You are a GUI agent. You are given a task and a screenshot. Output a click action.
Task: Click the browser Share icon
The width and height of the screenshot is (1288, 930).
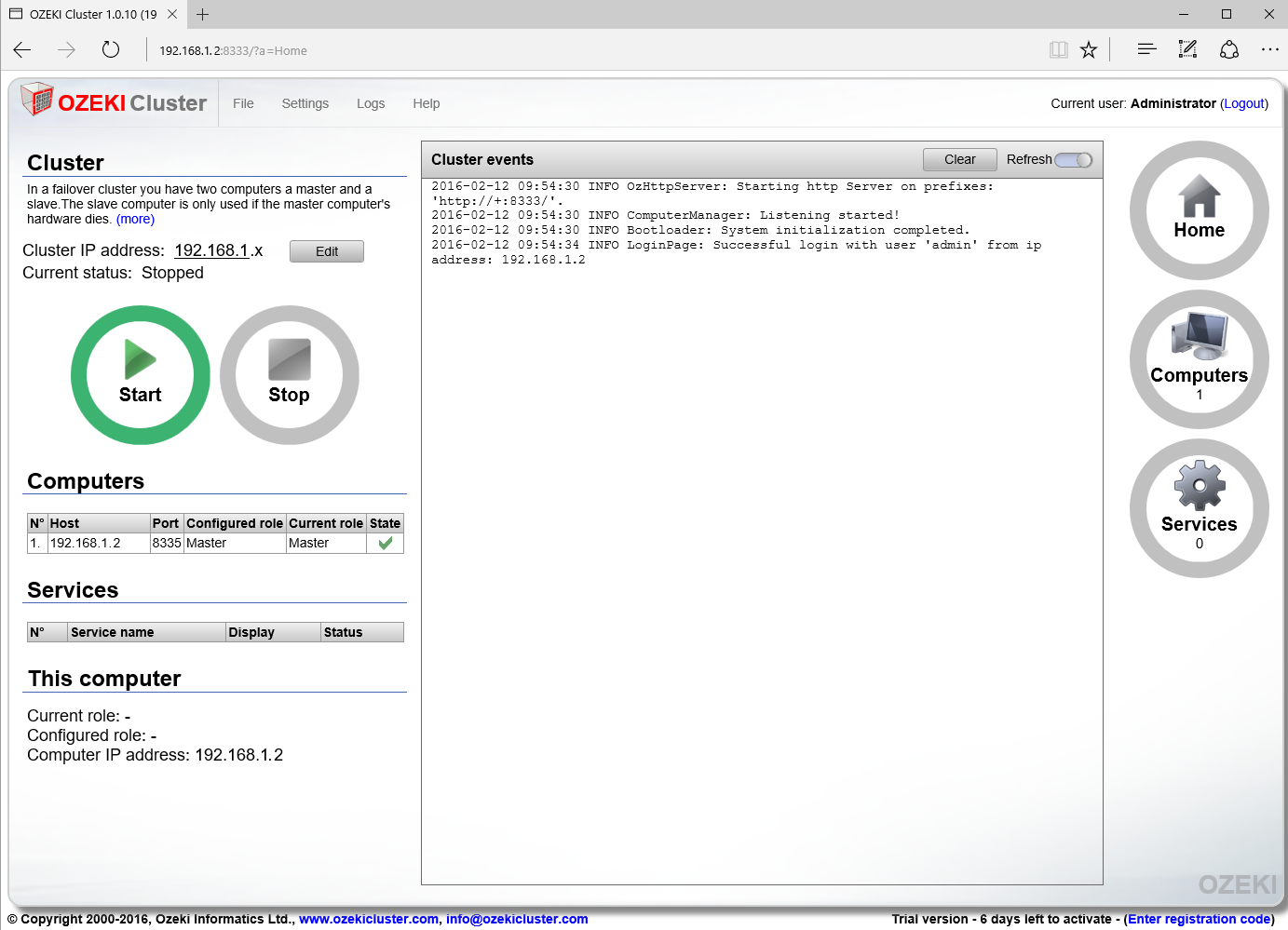coord(1229,49)
